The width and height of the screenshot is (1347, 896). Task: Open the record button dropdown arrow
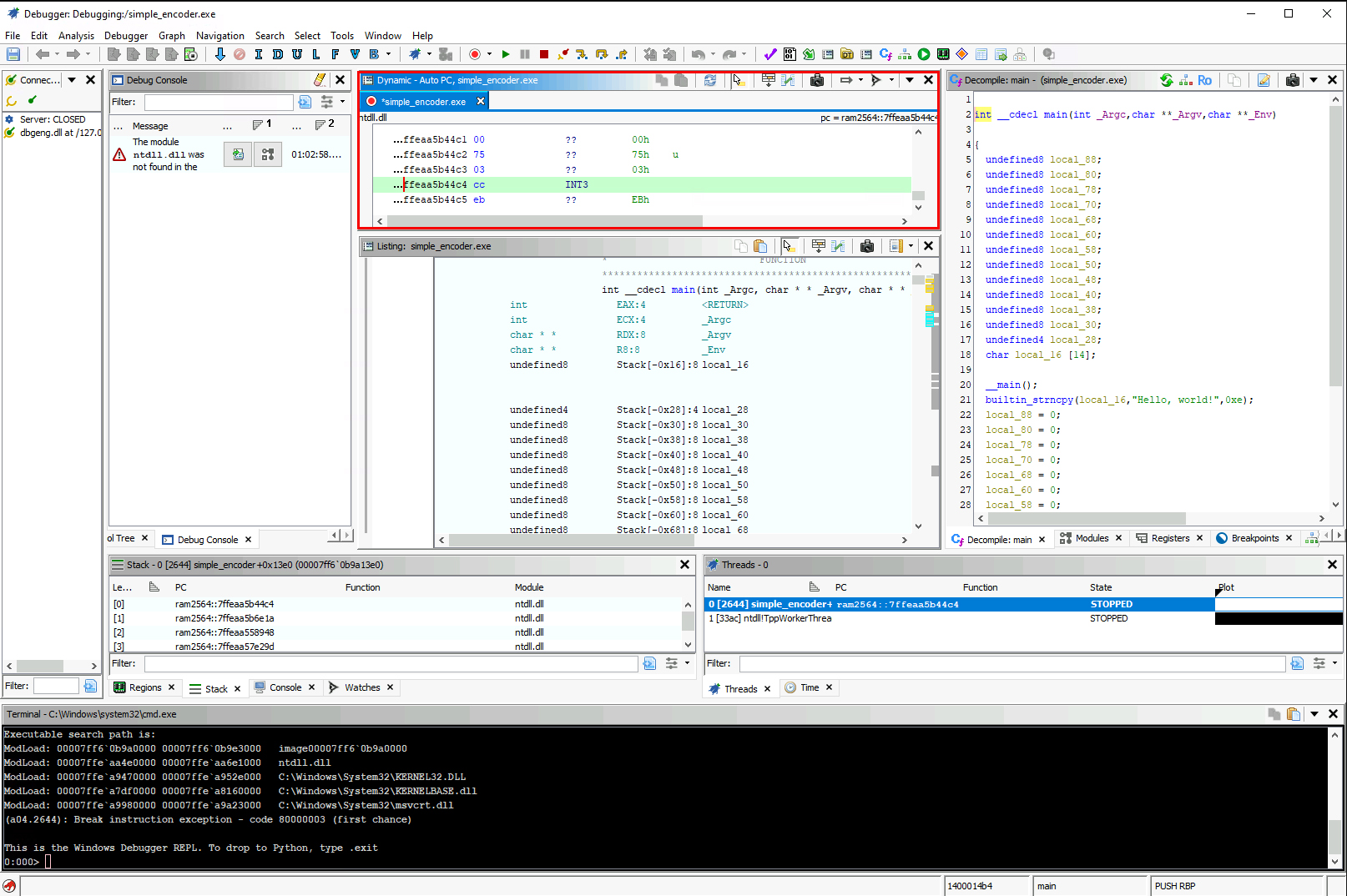tap(489, 54)
